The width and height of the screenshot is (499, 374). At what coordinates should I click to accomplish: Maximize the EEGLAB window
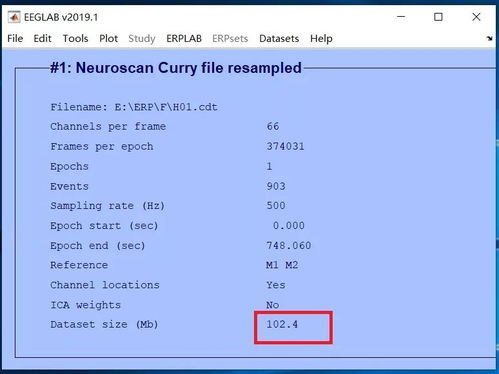[x=438, y=17]
